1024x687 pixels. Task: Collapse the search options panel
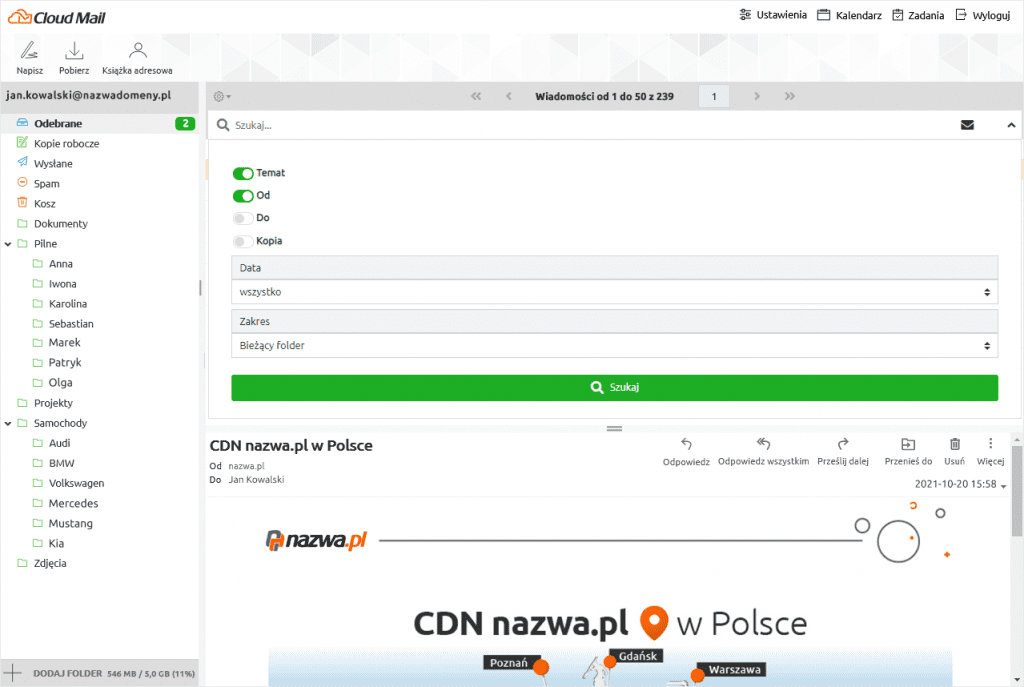(x=1011, y=125)
